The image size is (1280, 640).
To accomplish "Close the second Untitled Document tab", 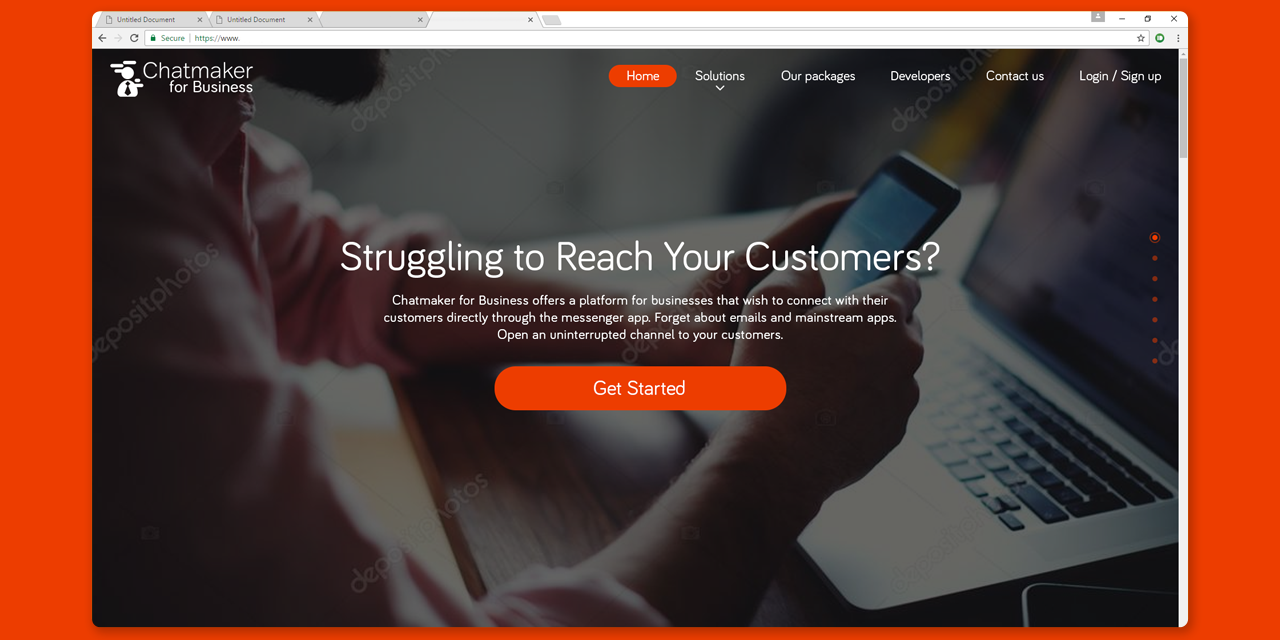I will tap(310, 20).
